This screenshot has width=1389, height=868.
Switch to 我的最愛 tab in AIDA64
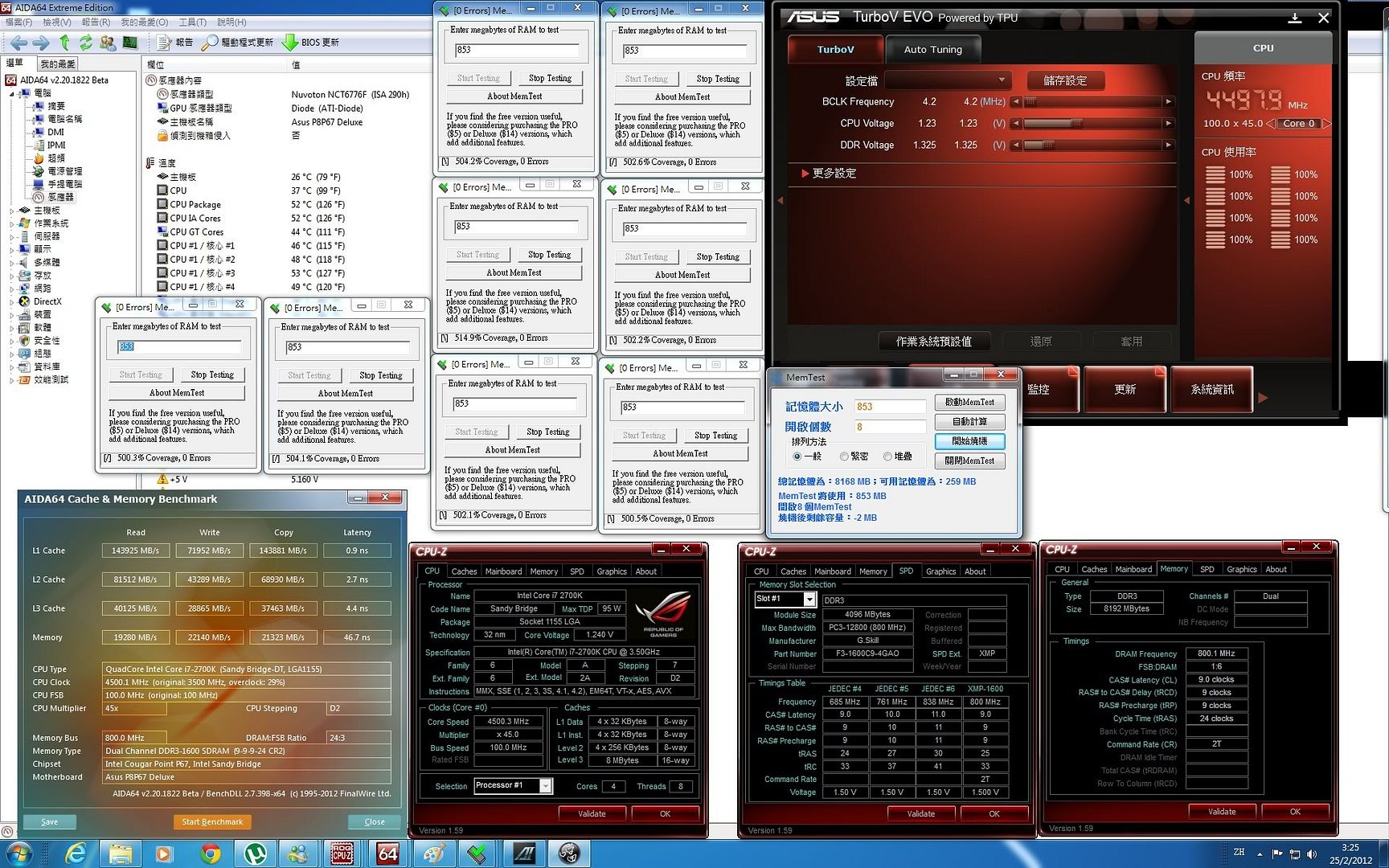pyautogui.click(x=57, y=63)
